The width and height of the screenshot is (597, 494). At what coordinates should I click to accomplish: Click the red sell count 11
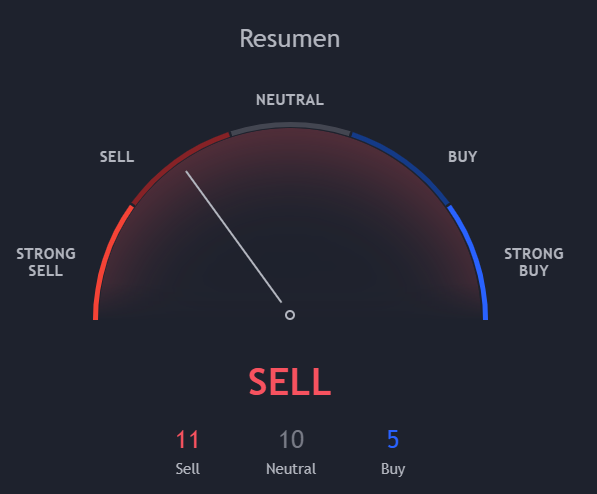187,440
